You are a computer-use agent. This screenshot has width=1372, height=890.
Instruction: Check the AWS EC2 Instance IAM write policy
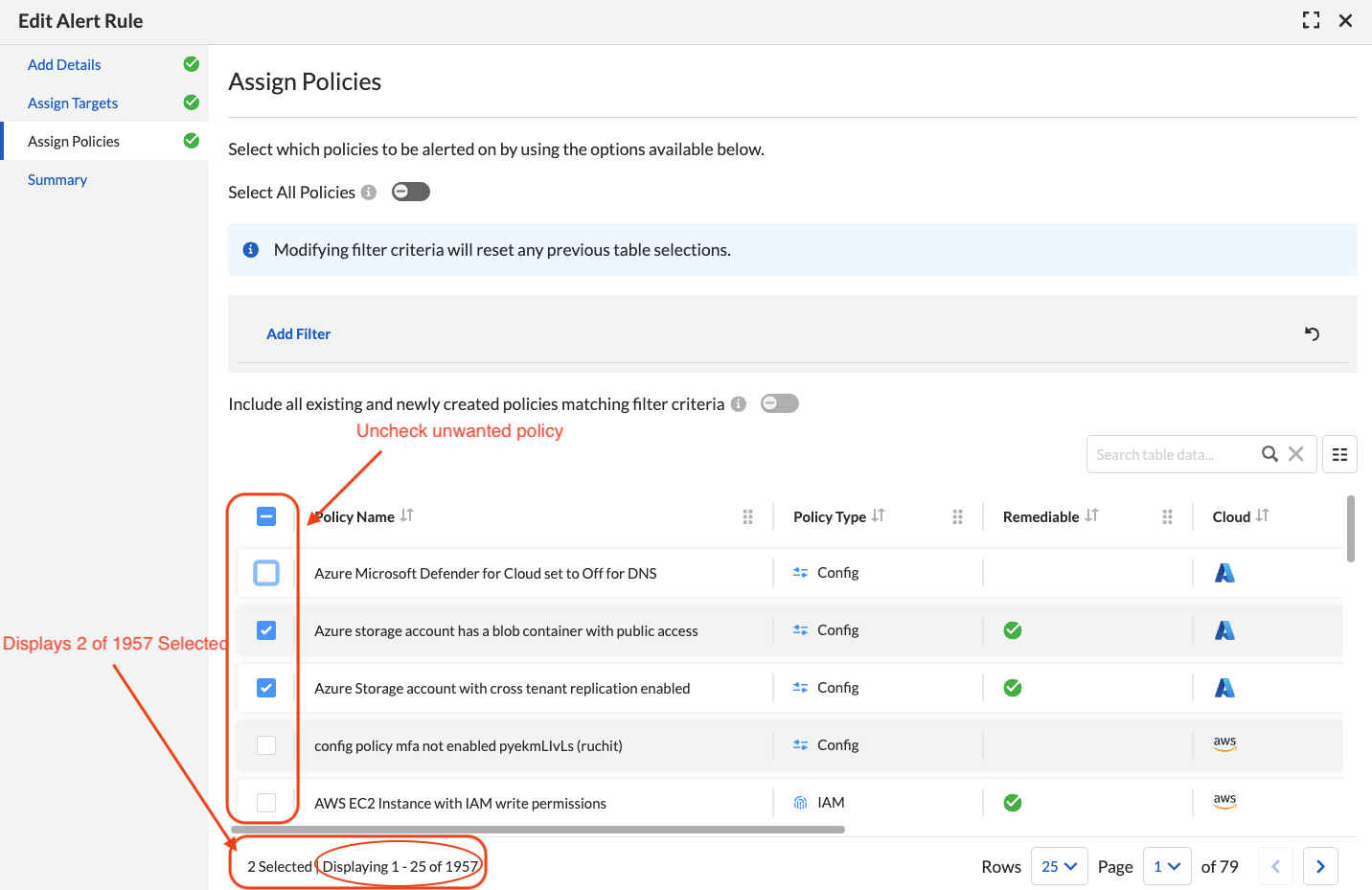coord(266,803)
